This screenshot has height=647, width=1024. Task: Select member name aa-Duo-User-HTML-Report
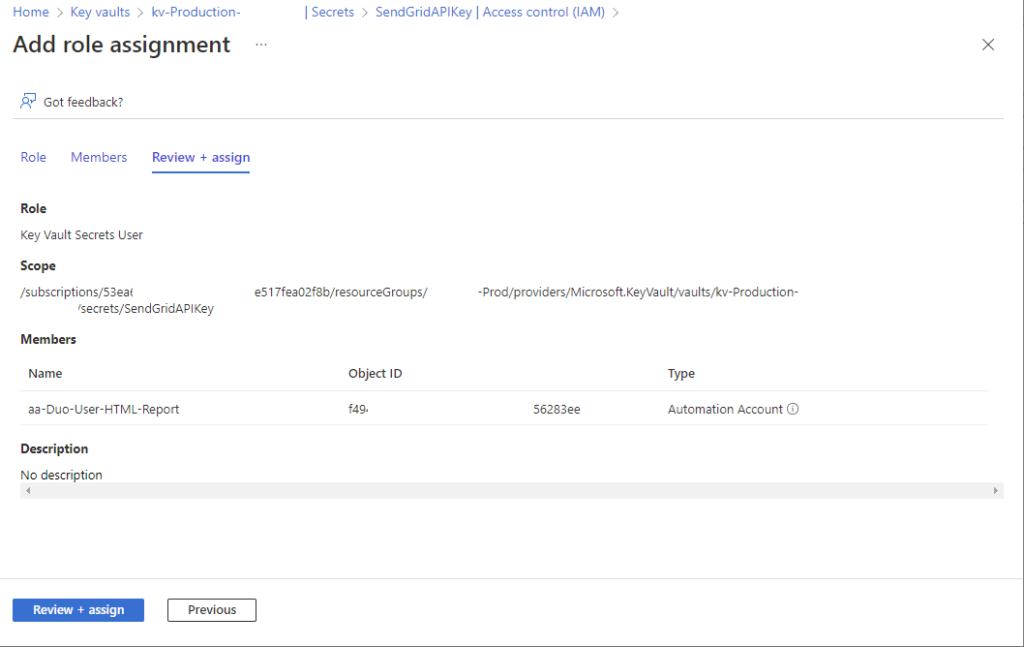tap(103, 409)
